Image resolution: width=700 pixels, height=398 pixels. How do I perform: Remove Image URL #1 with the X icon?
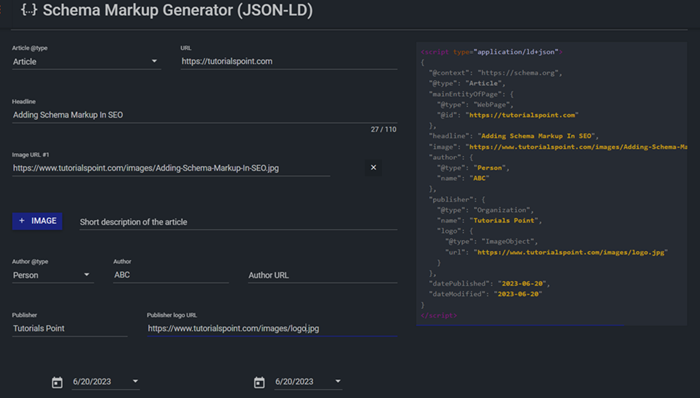click(373, 167)
